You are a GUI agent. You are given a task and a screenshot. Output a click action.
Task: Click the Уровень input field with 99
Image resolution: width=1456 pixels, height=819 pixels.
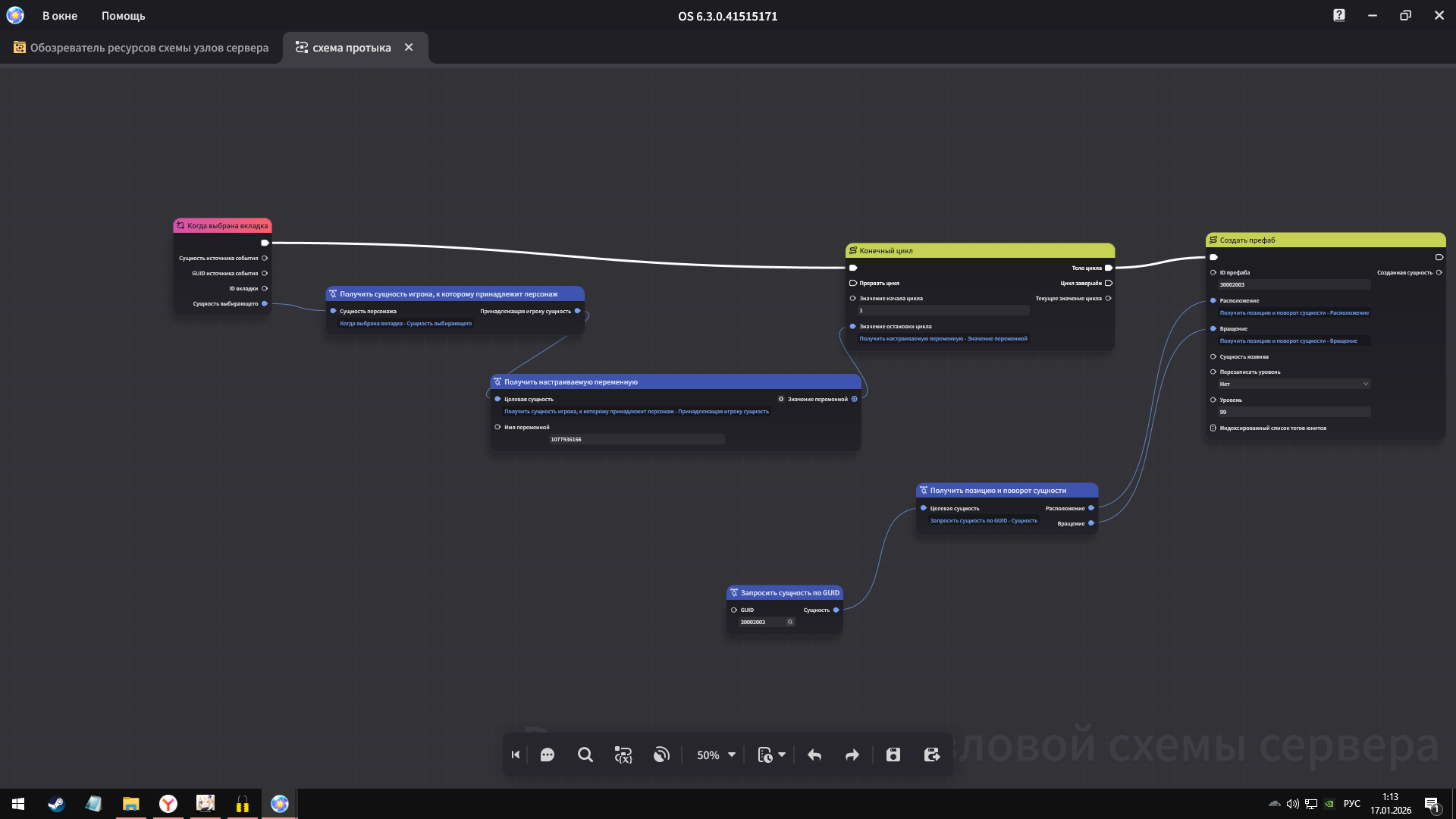(1294, 412)
